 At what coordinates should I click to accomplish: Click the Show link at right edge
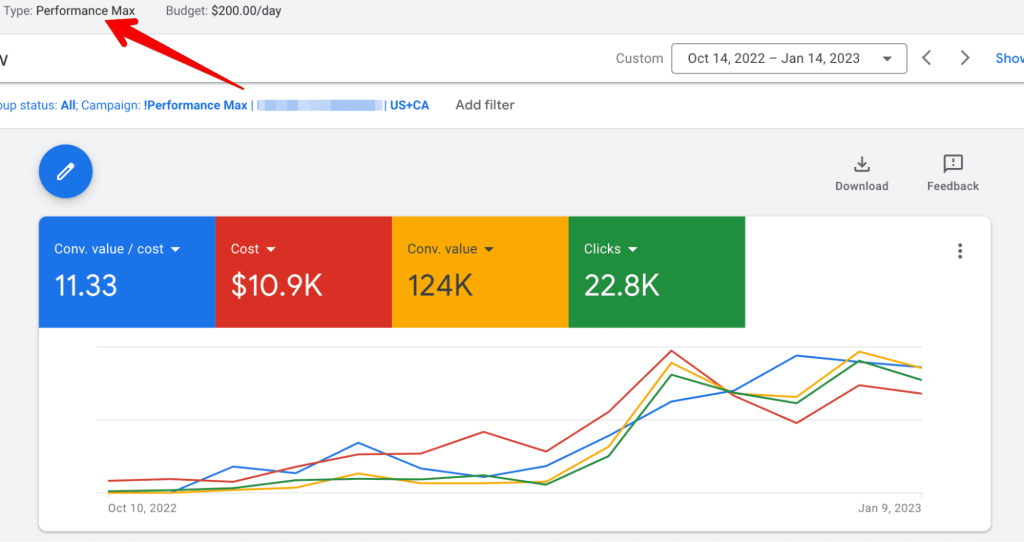click(1008, 58)
